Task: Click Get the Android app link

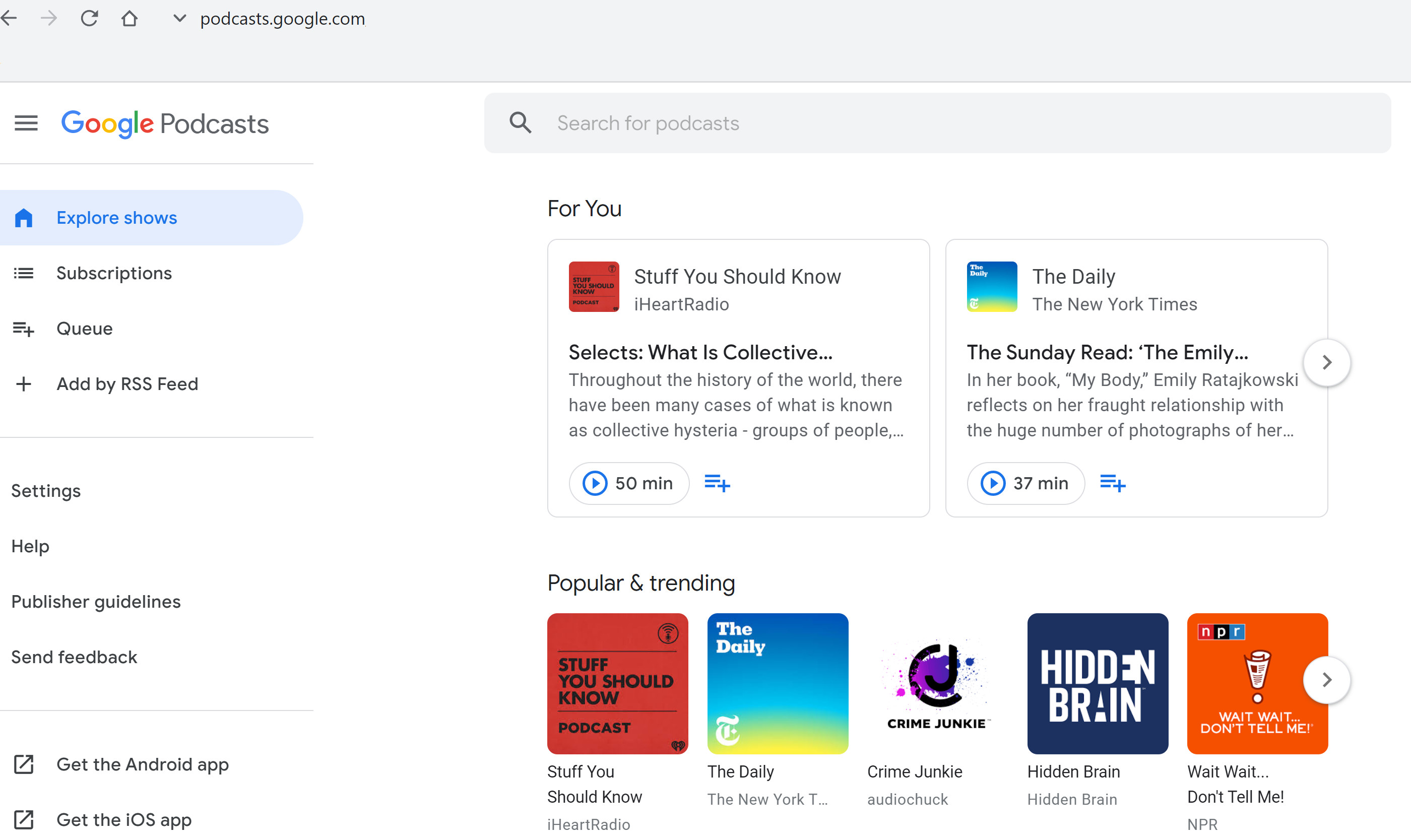Action: (x=142, y=764)
